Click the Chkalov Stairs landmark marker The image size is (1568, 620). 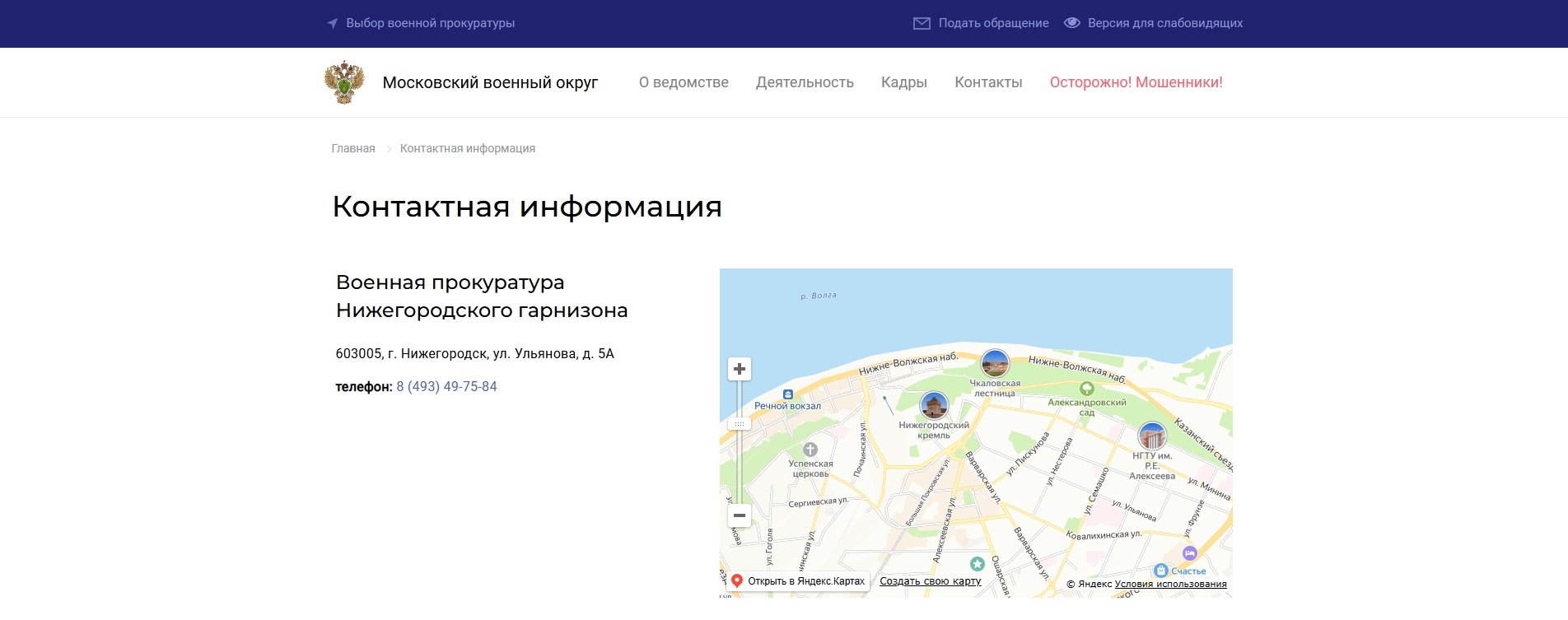point(995,363)
